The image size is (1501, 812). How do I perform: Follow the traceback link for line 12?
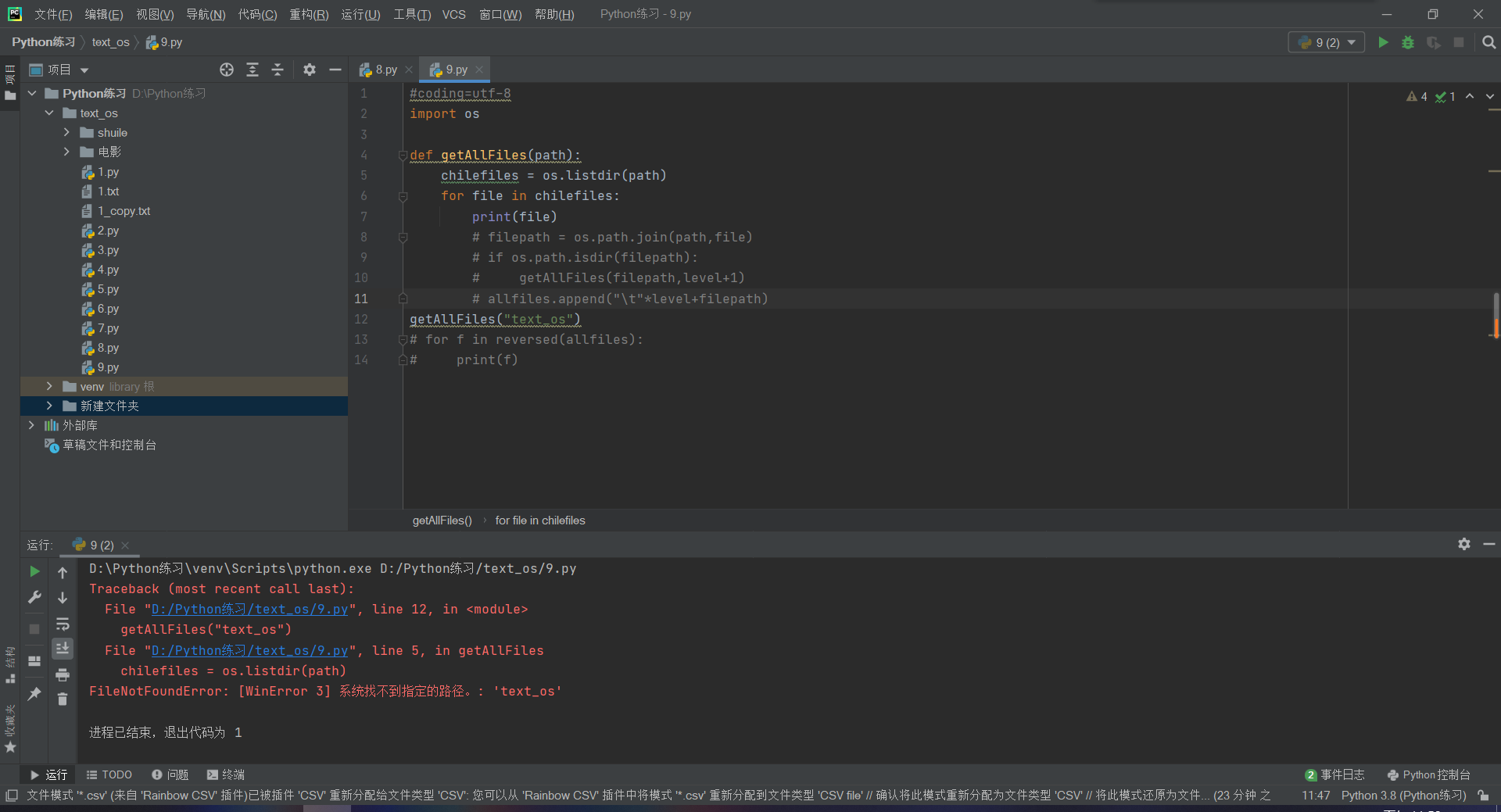click(x=249, y=609)
